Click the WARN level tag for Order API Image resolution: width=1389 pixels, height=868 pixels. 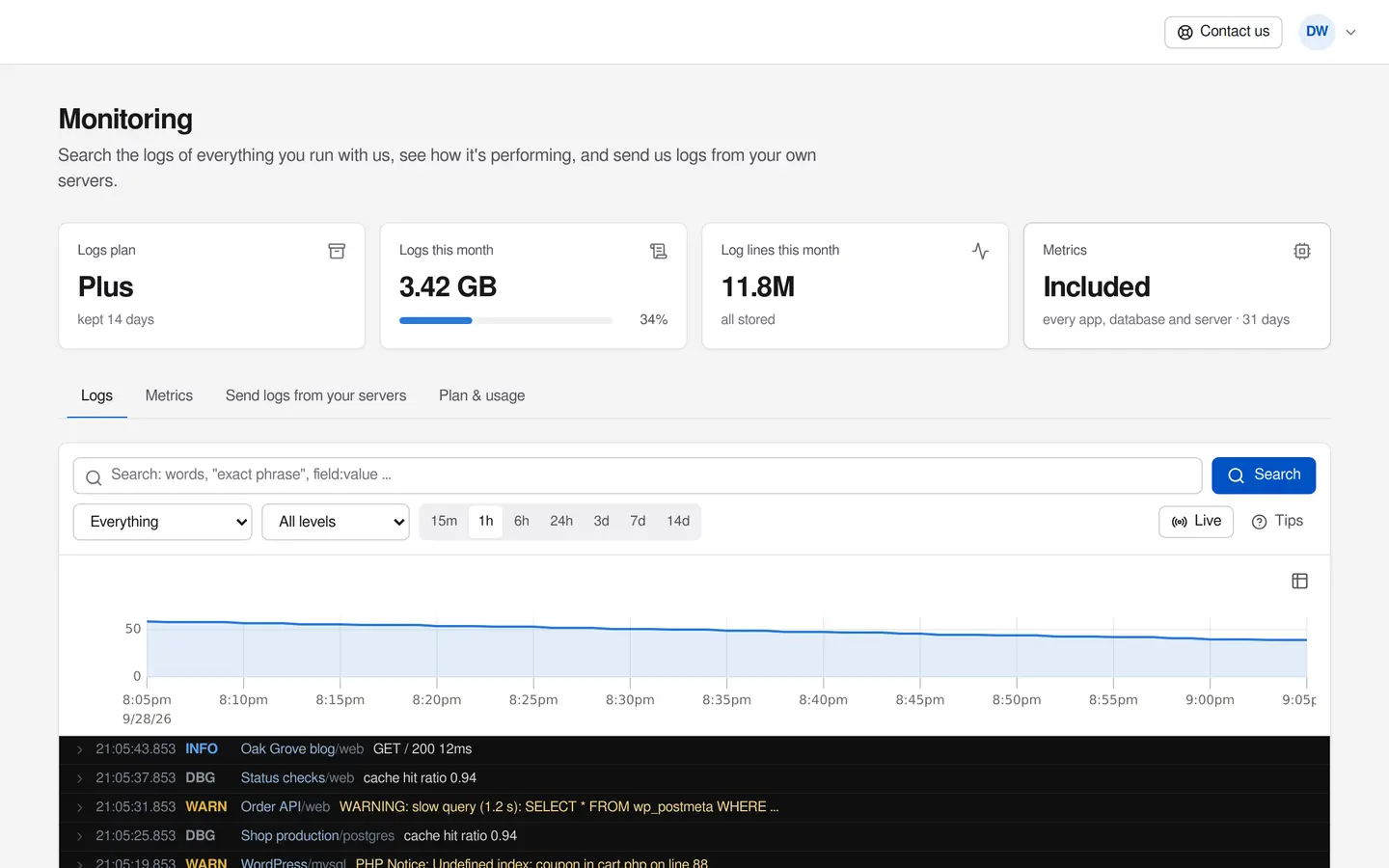(206, 807)
